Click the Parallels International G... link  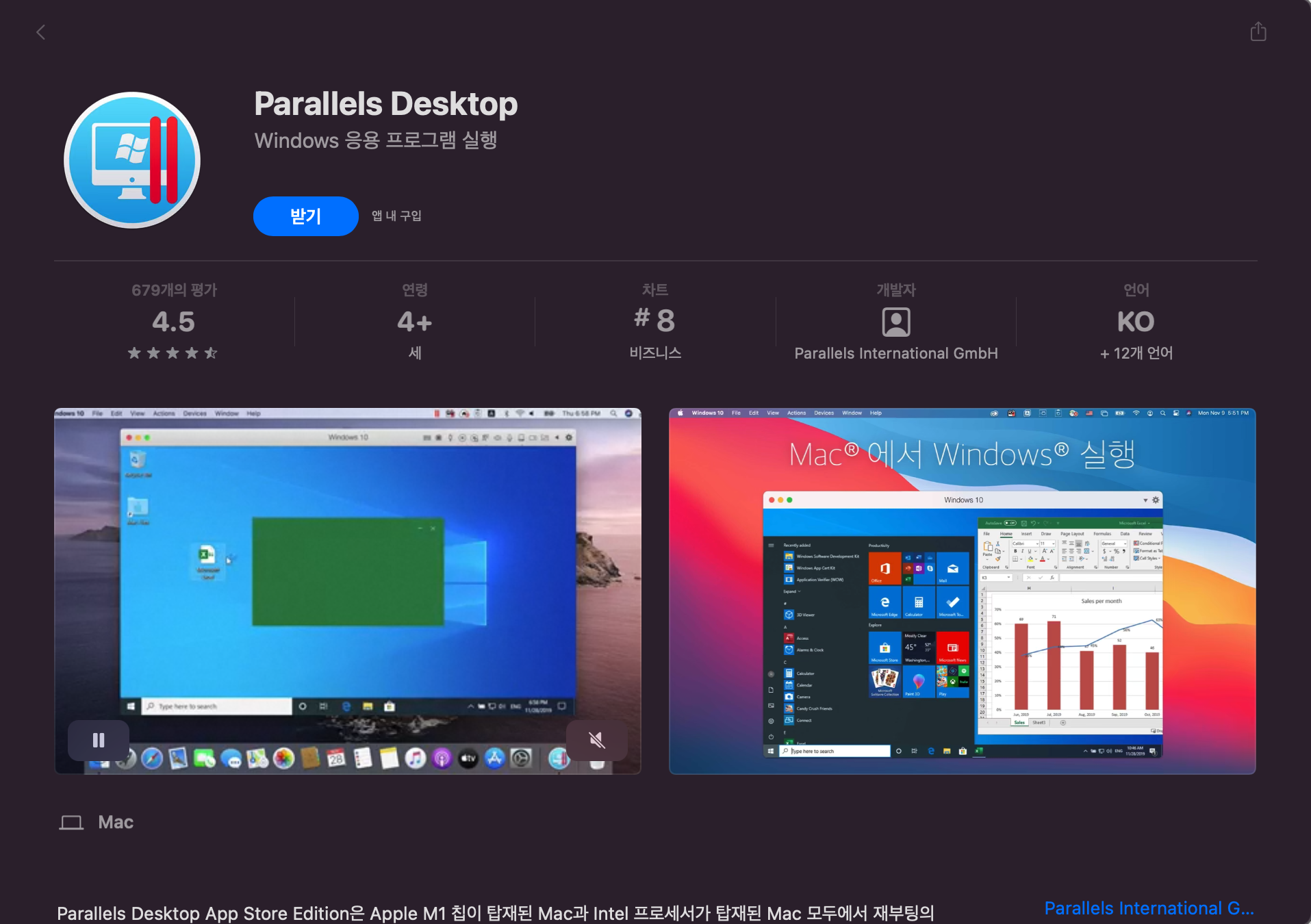pyautogui.click(x=1149, y=908)
